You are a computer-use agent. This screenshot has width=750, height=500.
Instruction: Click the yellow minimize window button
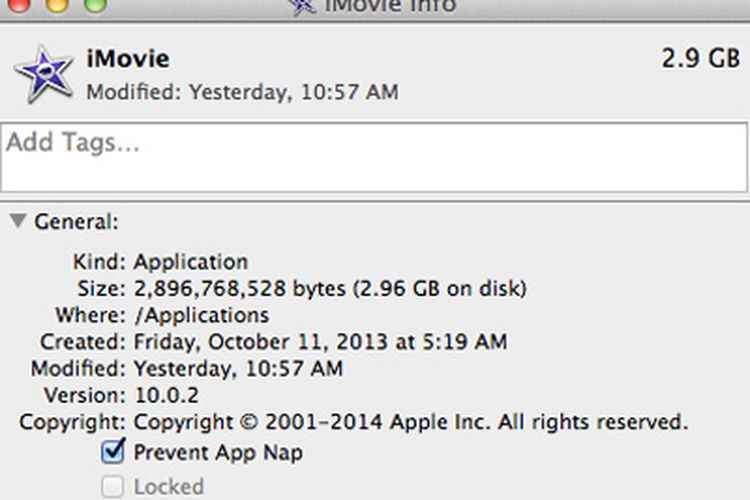click(57, 5)
